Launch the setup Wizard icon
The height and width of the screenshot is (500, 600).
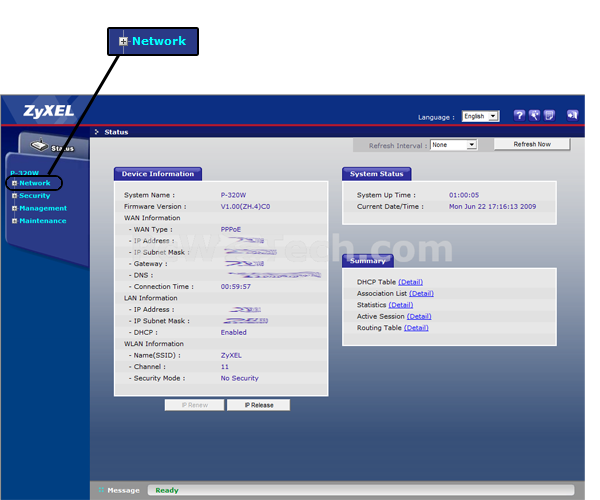534,116
